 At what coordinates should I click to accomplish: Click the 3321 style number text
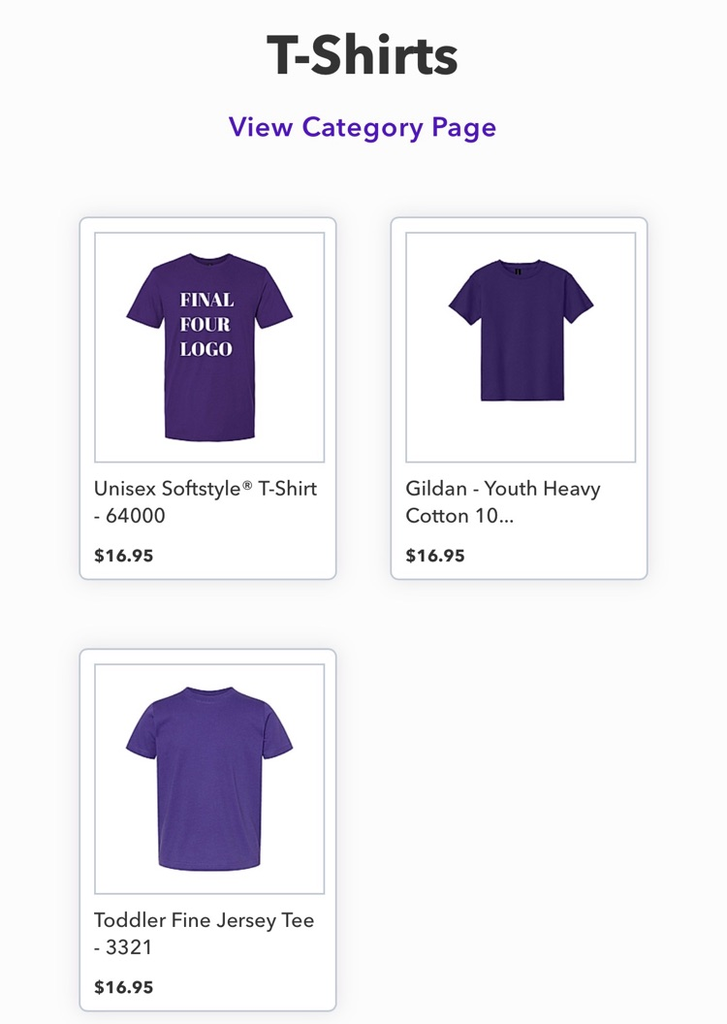click(x=129, y=947)
